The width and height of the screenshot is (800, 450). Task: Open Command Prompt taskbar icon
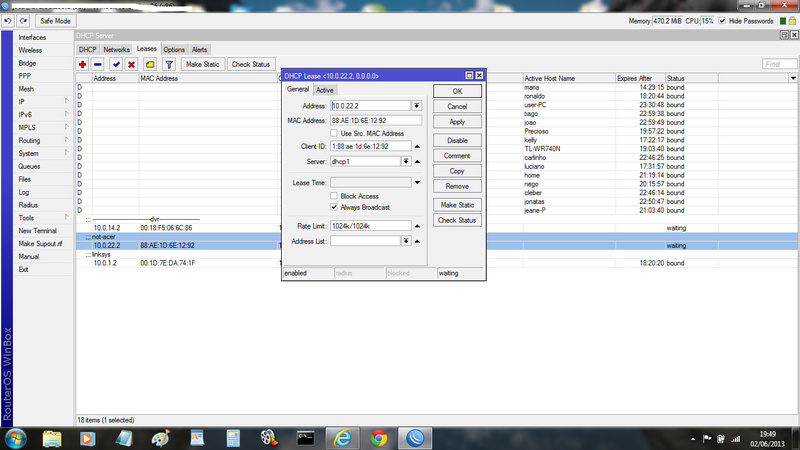click(306, 438)
